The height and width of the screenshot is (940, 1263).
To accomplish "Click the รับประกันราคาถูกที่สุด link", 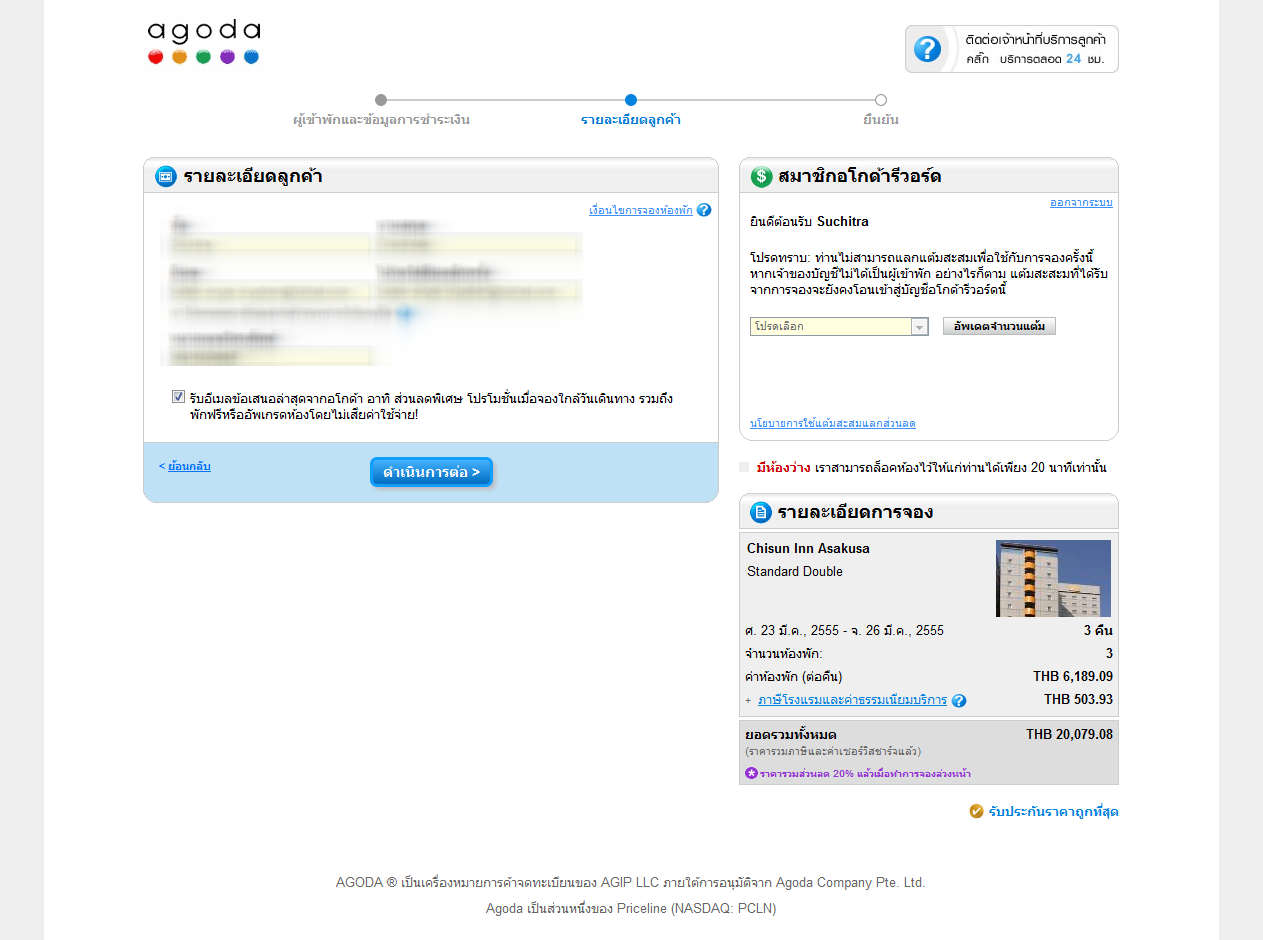I will coord(1053,811).
